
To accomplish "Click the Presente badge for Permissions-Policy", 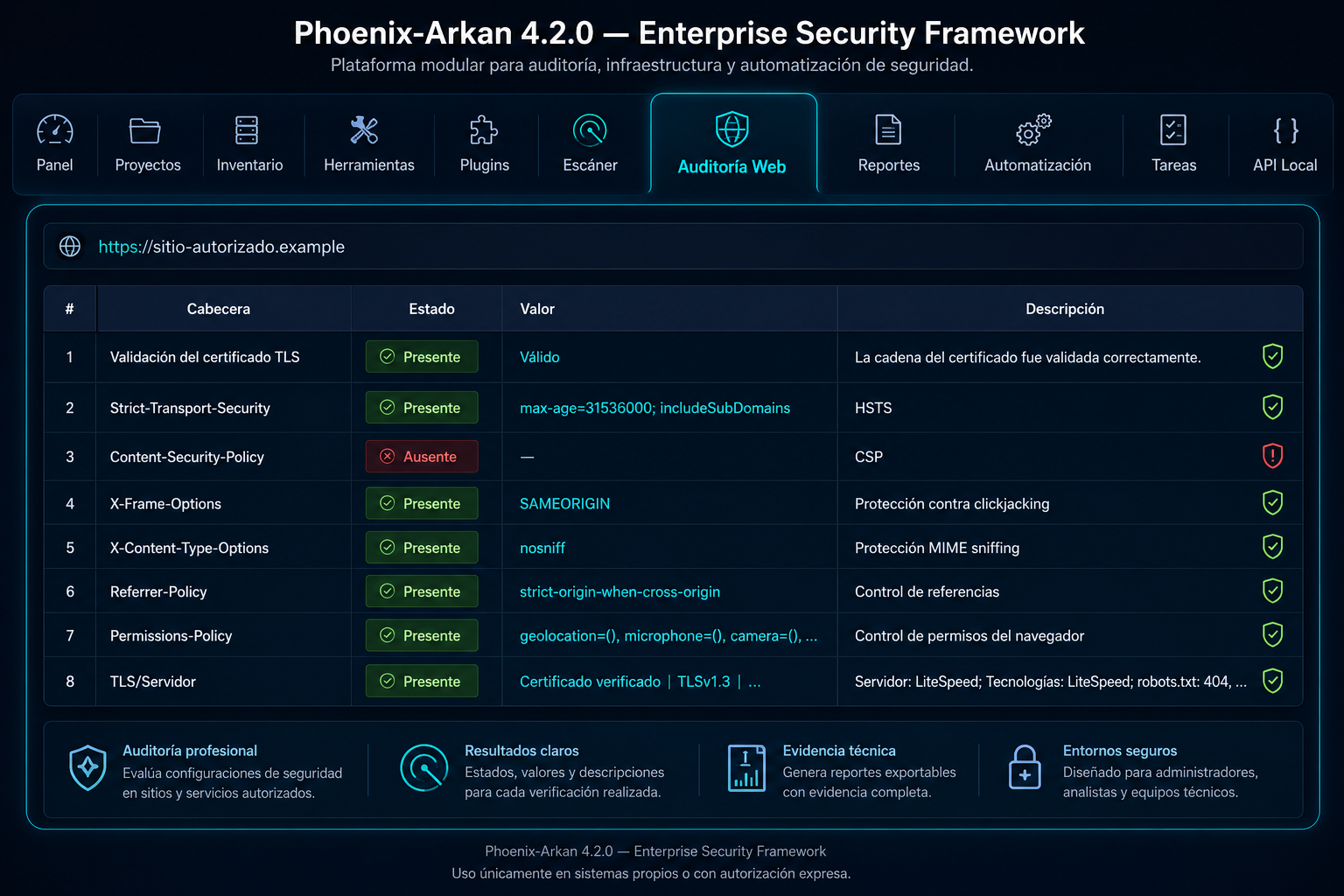I will point(422,635).
